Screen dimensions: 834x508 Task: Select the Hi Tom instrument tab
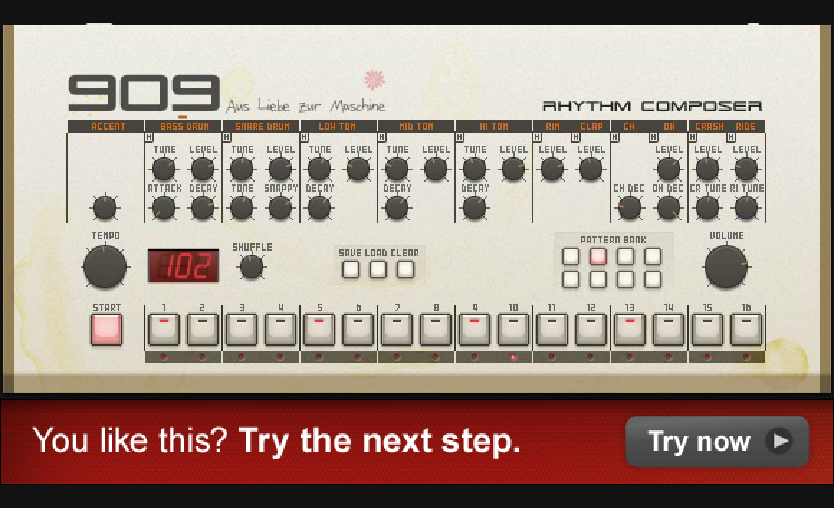494,127
